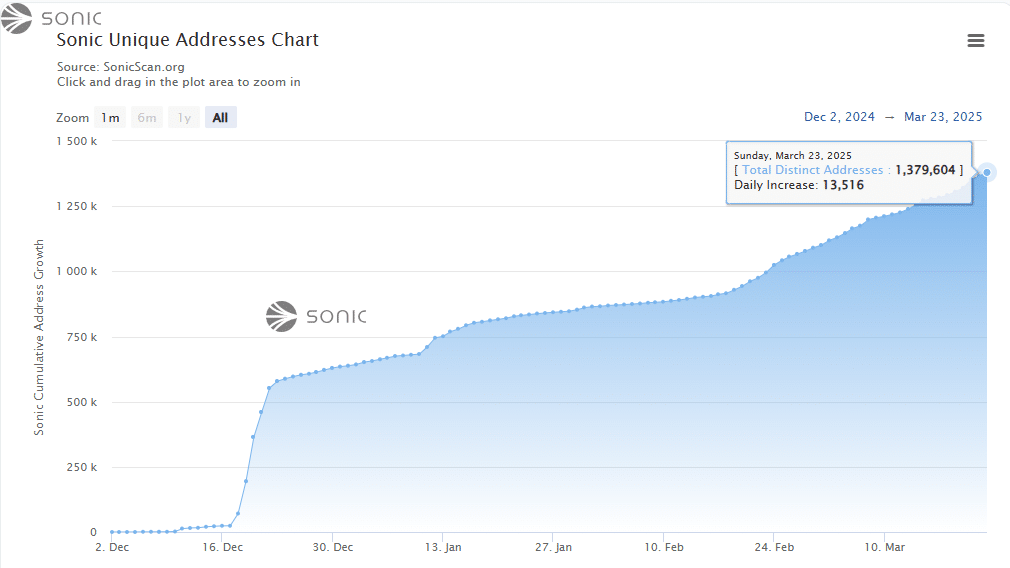Click the 10. Feb x-axis label
Image resolution: width=1010 pixels, height=568 pixels.
click(x=664, y=547)
